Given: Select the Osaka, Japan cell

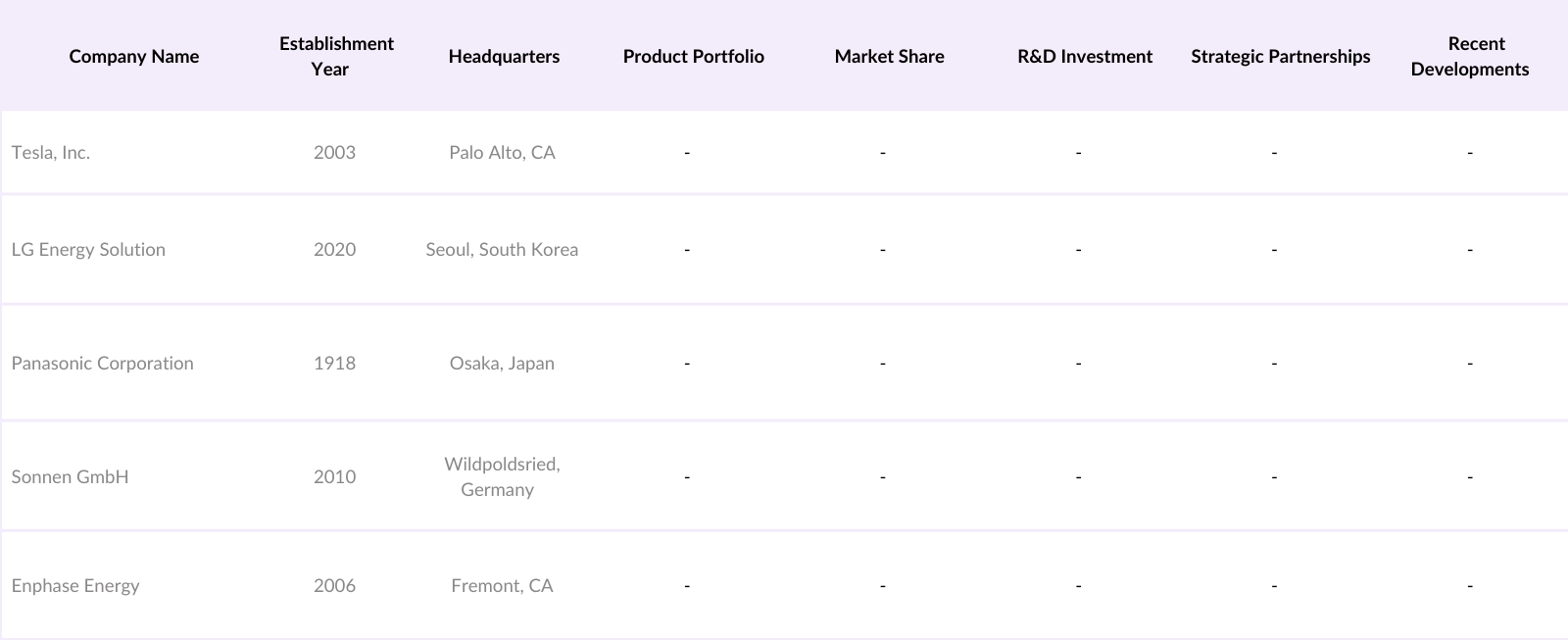Looking at the screenshot, I should coord(502,363).
